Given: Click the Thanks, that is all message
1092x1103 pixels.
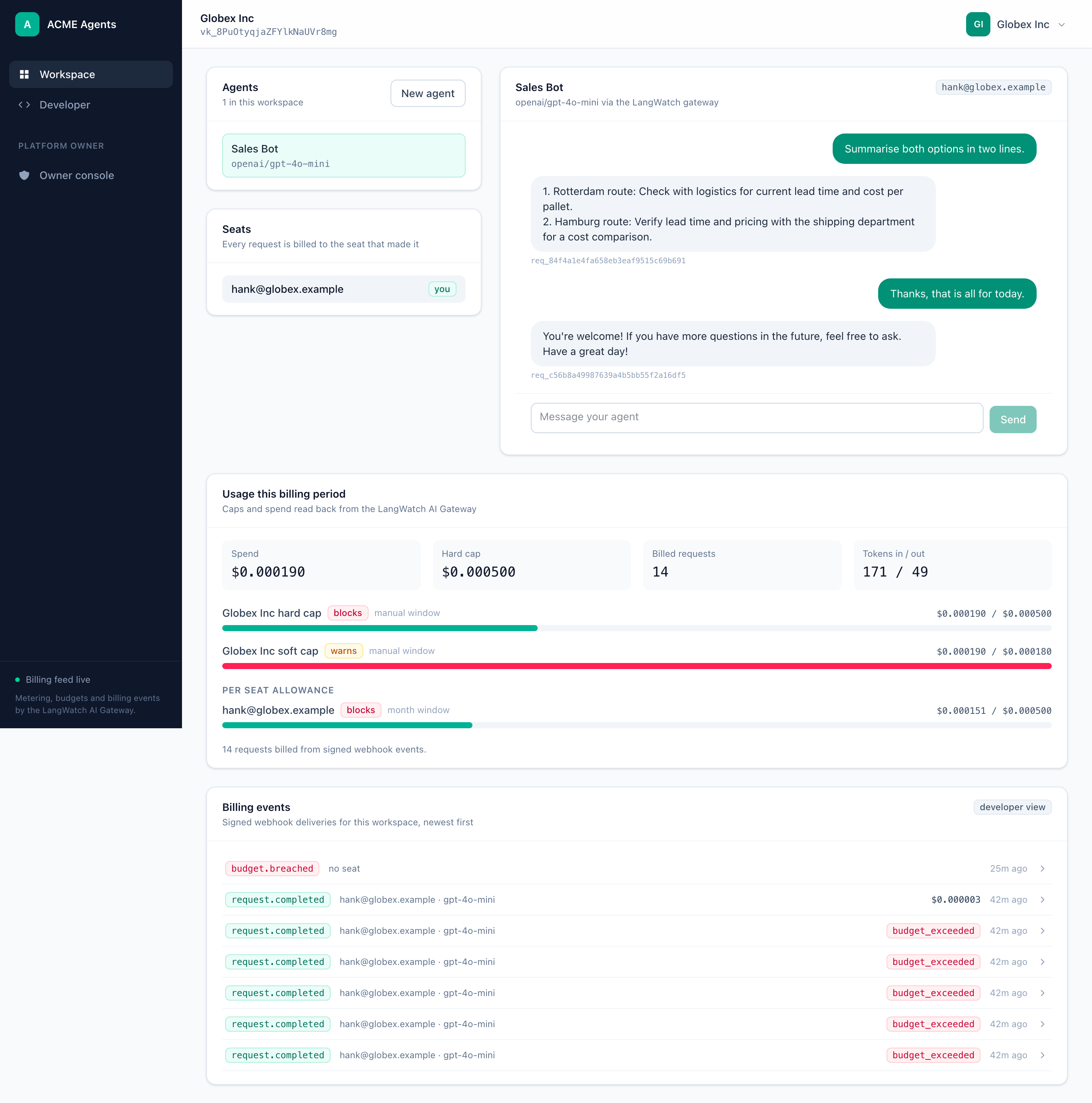Looking at the screenshot, I should point(957,294).
